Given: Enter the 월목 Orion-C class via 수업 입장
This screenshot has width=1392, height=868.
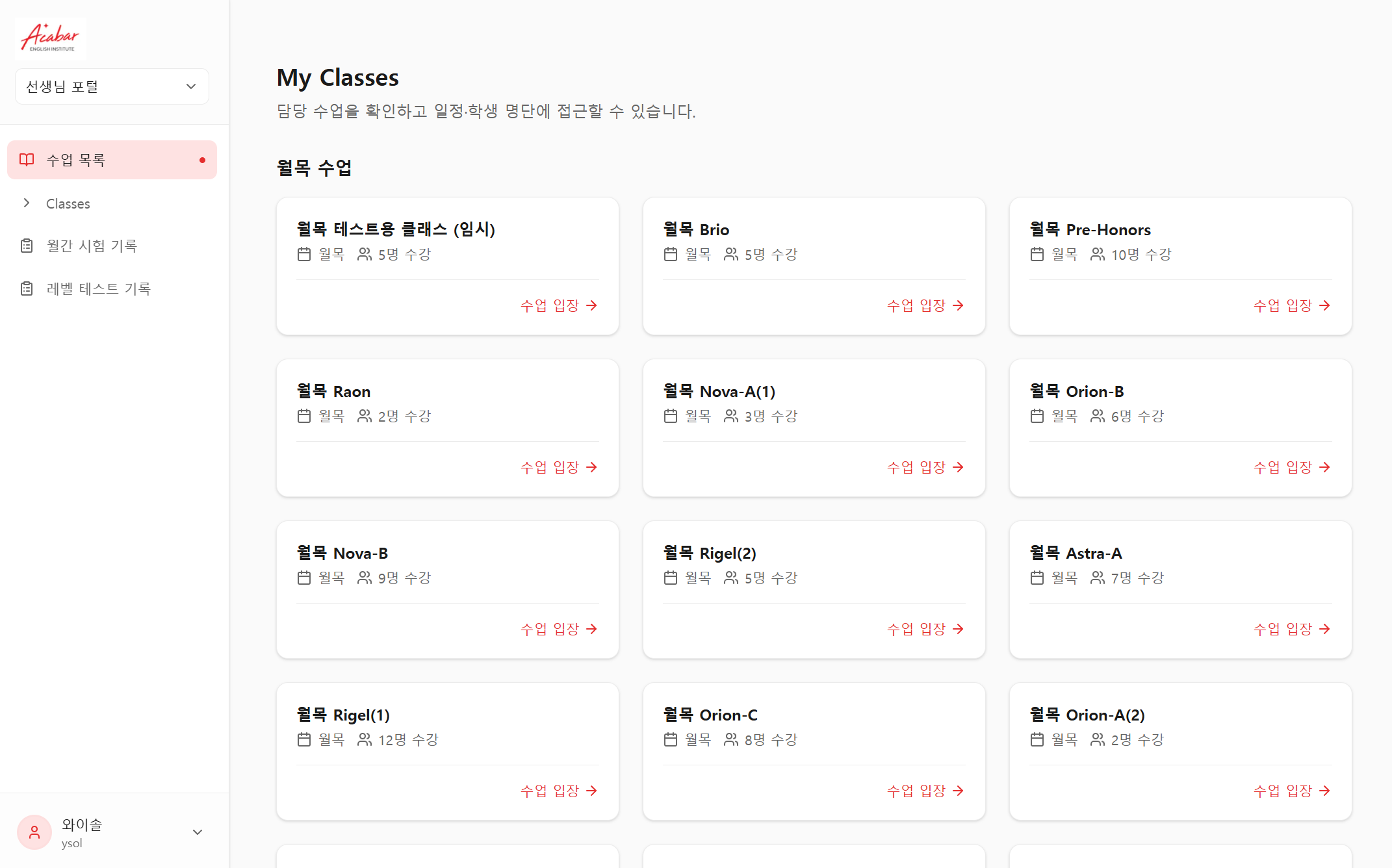Looking at the screenshot, I should 925,791.
